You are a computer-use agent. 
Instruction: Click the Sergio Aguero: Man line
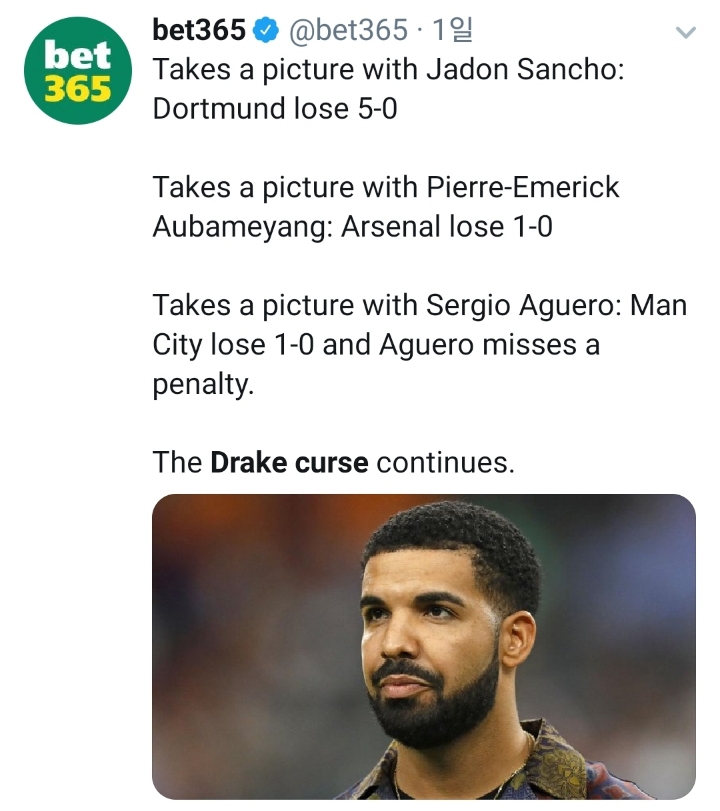pyautogui.click(x=419, y=305)
